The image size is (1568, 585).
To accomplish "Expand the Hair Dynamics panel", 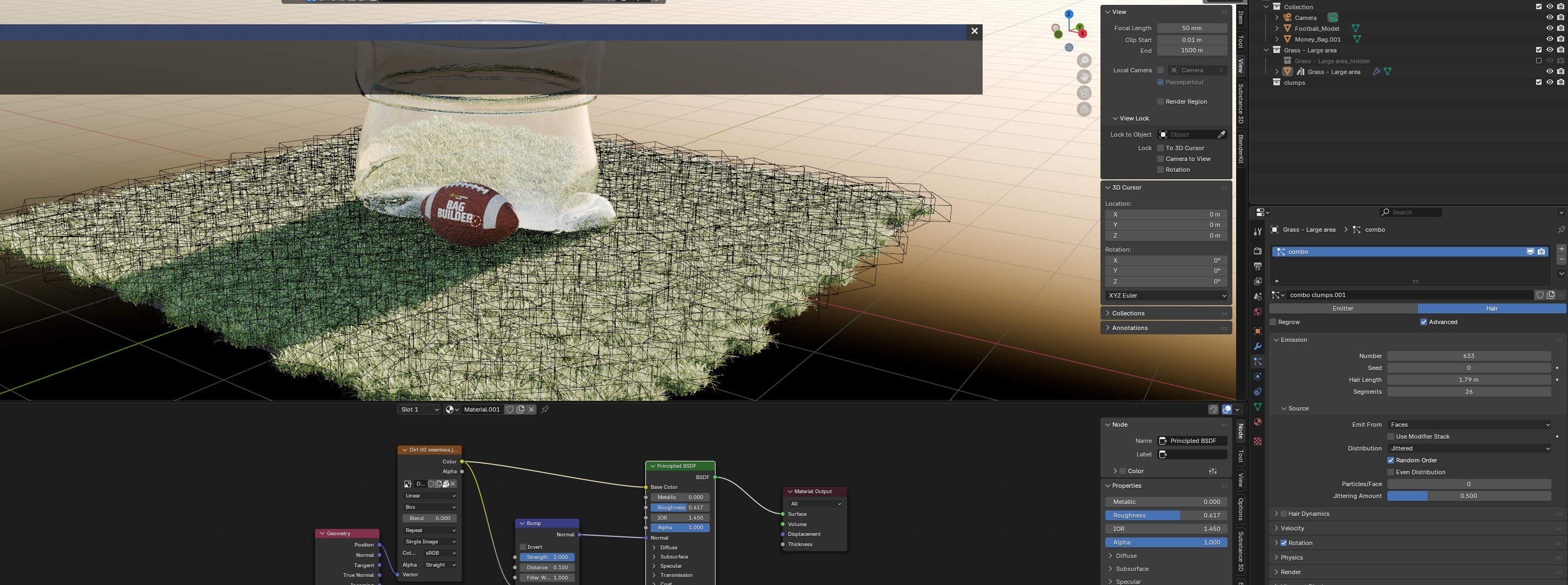I will 1277,514.
